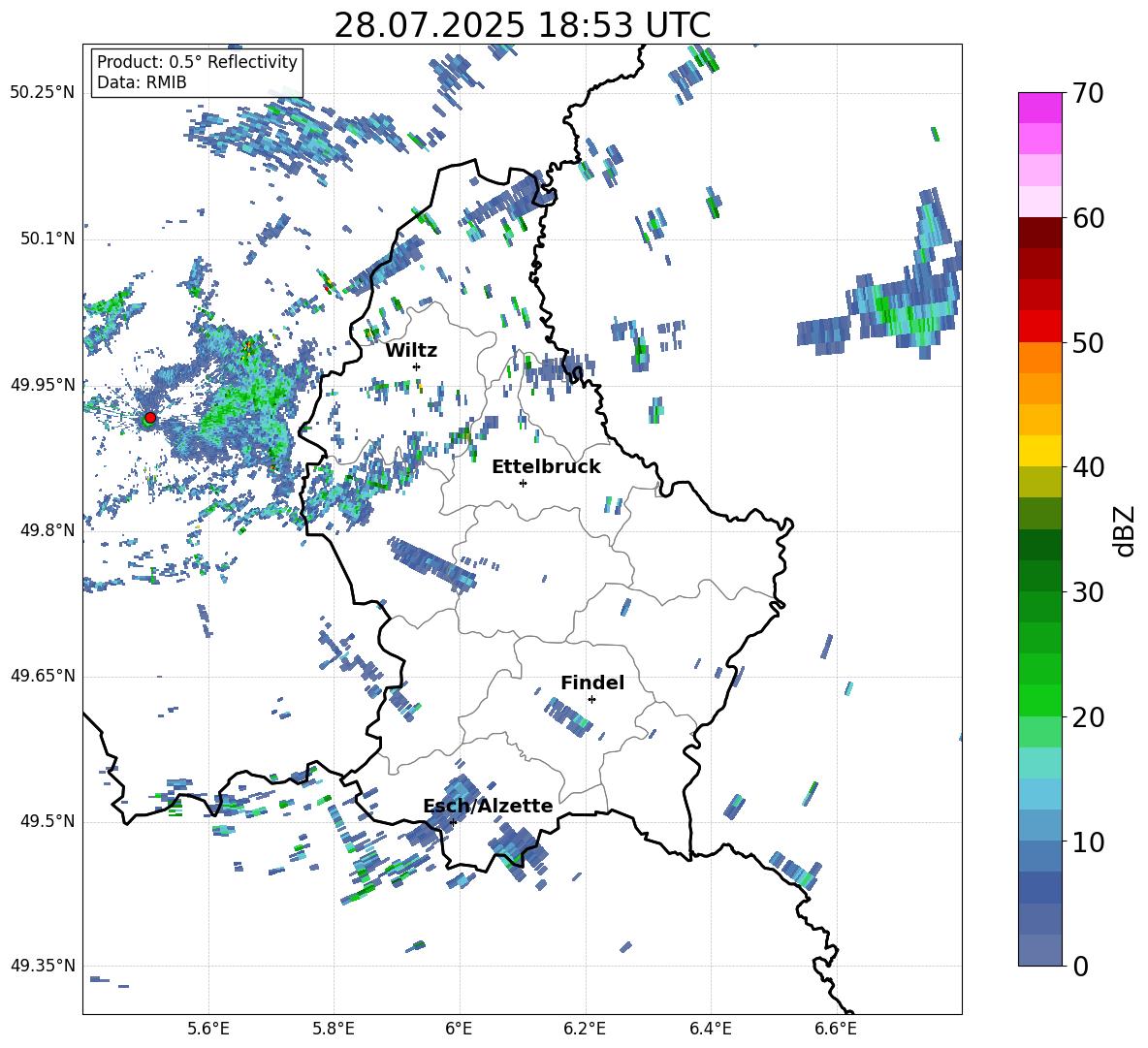This screenshot has width=1148, height=1048.
Task: Click the 49.95°N latitude label
Action: pos(43,385)
